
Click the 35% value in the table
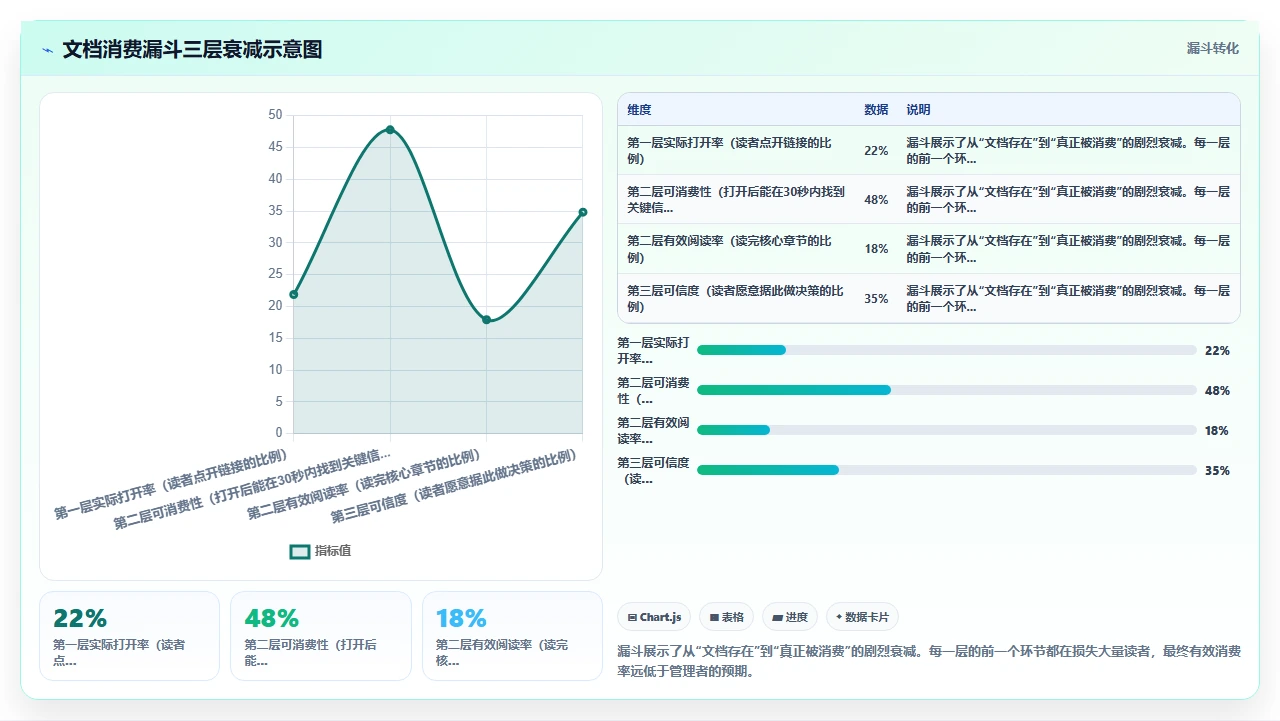click(876, 298)
